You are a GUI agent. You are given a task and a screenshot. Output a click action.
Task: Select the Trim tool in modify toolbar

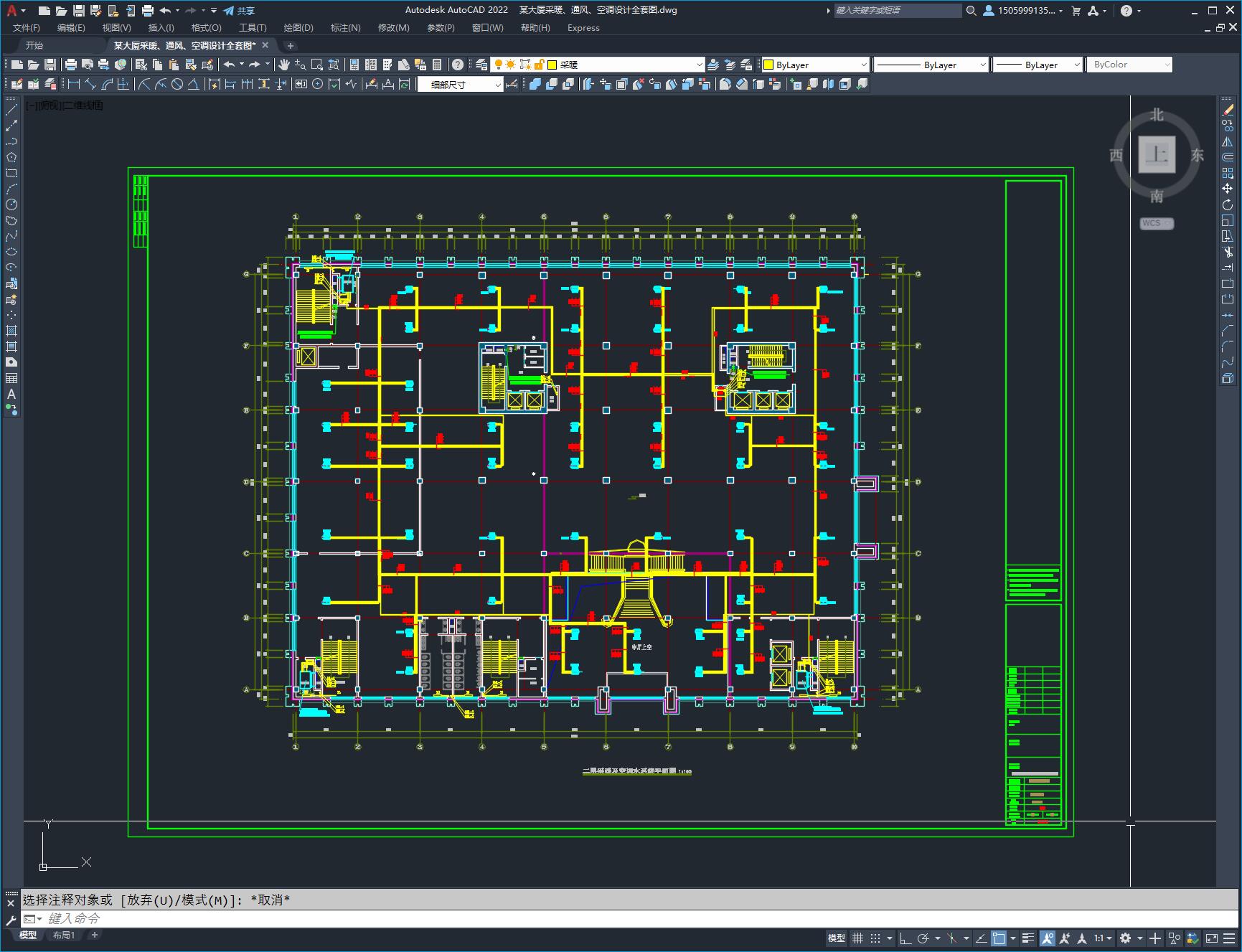(x=1228, y=252)
